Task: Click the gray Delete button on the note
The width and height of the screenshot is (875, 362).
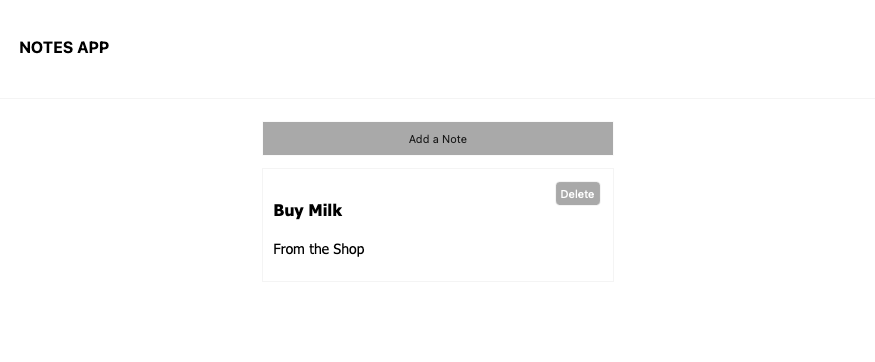Action: [578, 194]
